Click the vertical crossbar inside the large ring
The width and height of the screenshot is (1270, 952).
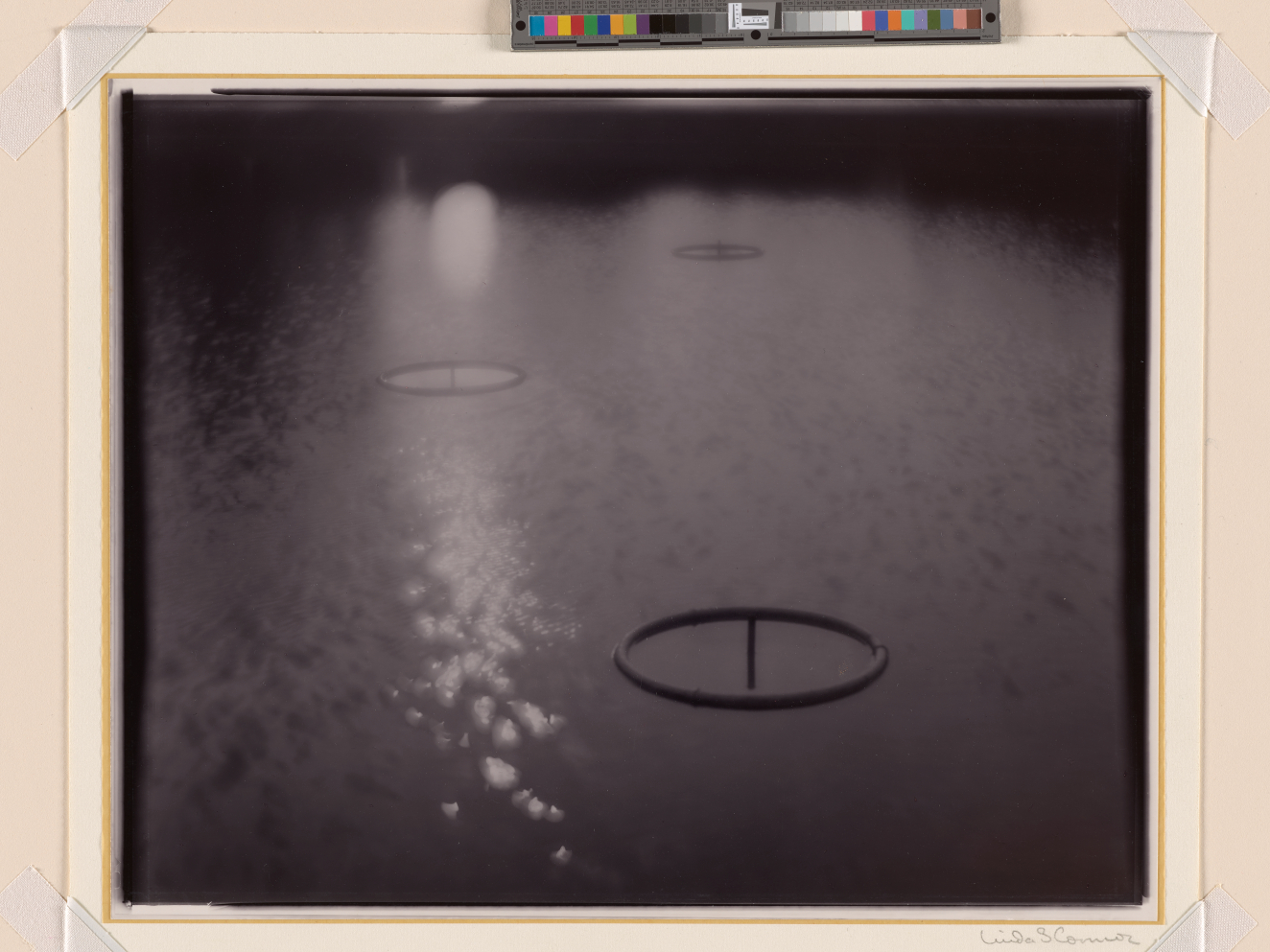[750, 654]
